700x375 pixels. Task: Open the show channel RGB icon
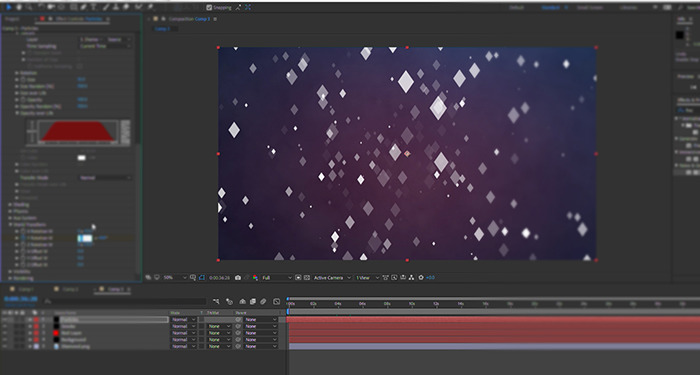coord(255,278)
